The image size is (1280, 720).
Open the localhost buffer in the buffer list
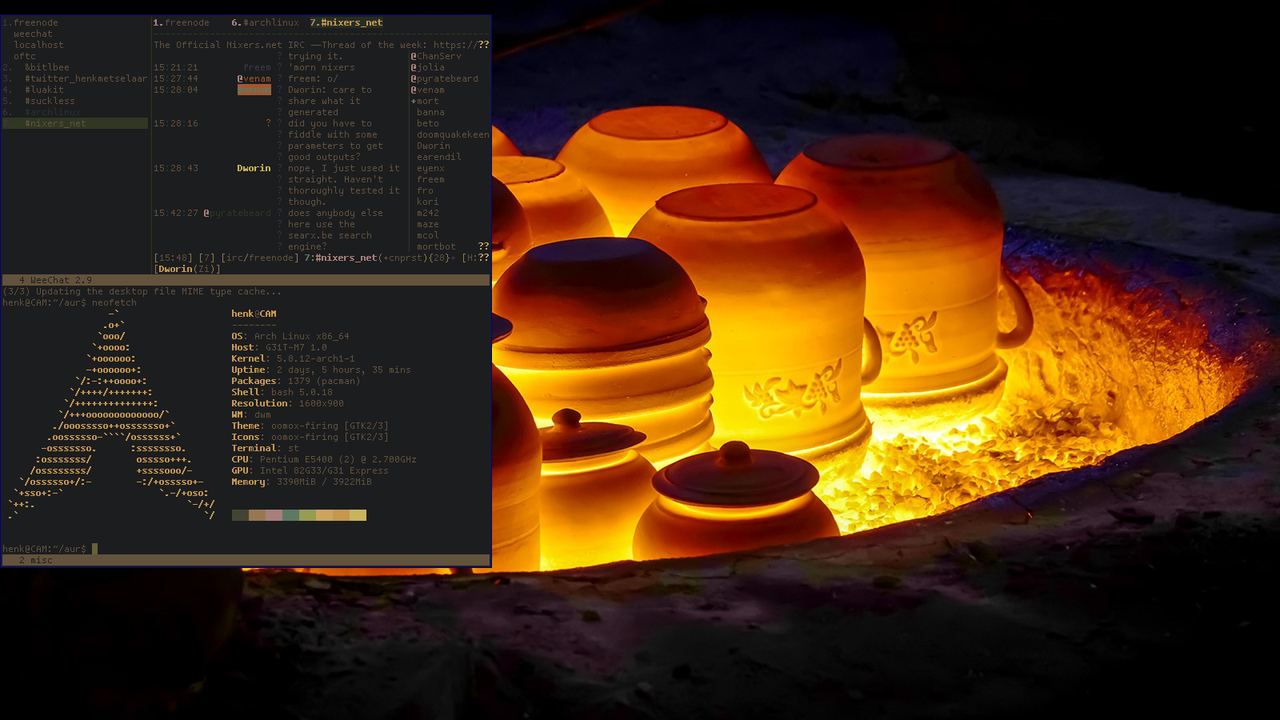[x=39, y=45]
